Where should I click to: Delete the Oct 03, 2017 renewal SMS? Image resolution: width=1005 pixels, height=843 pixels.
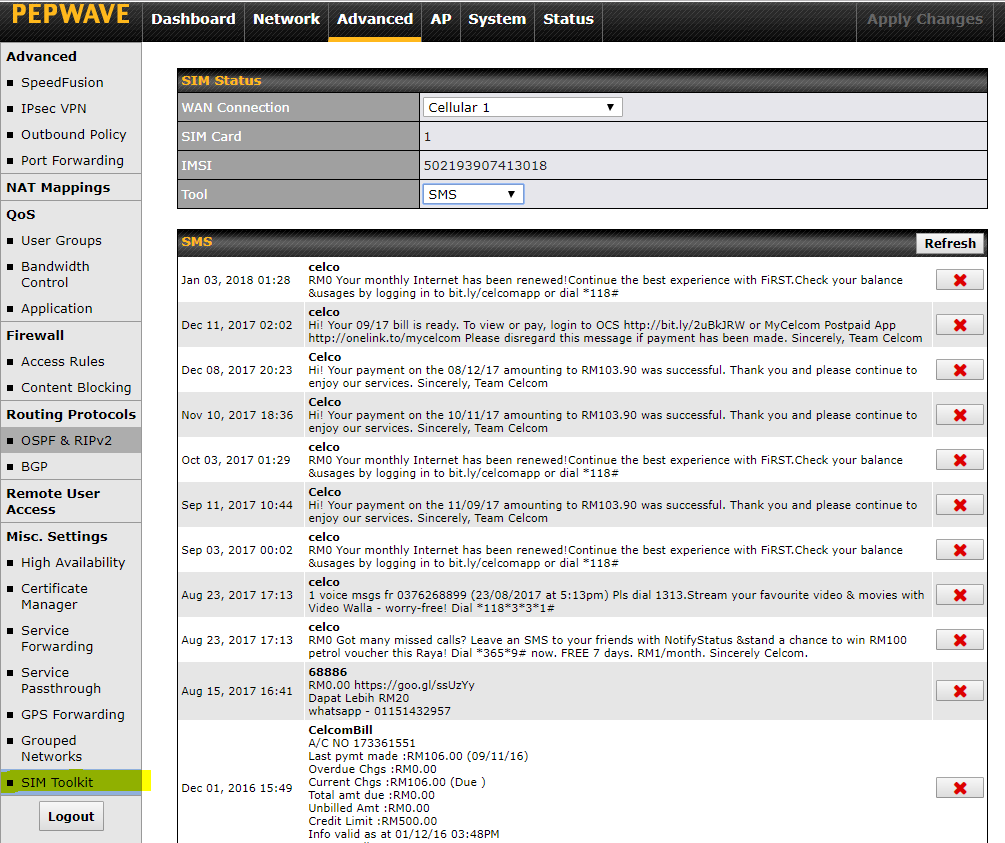pos(959,460)
